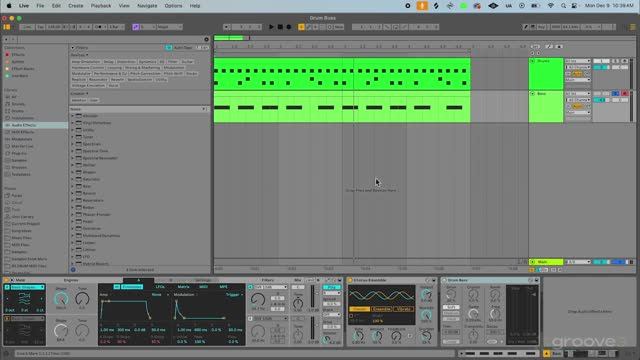The width and height of the screenshot is (640, 360).
Task: Open the scale name dropdown in control bar
Action: click(x=169, y=27)
